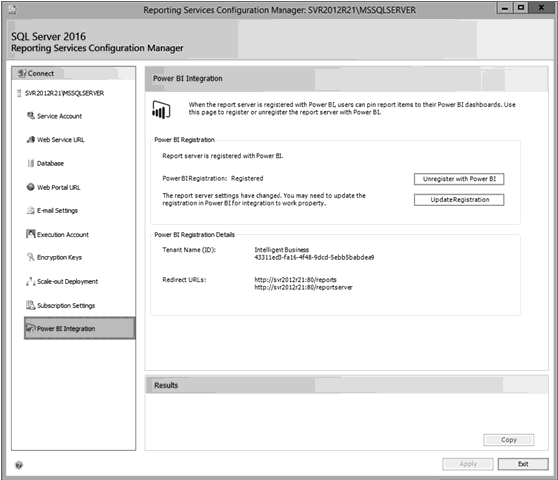Close the Configuration Manager window
The height and width of the screenshot is (480, 558).
541,7
